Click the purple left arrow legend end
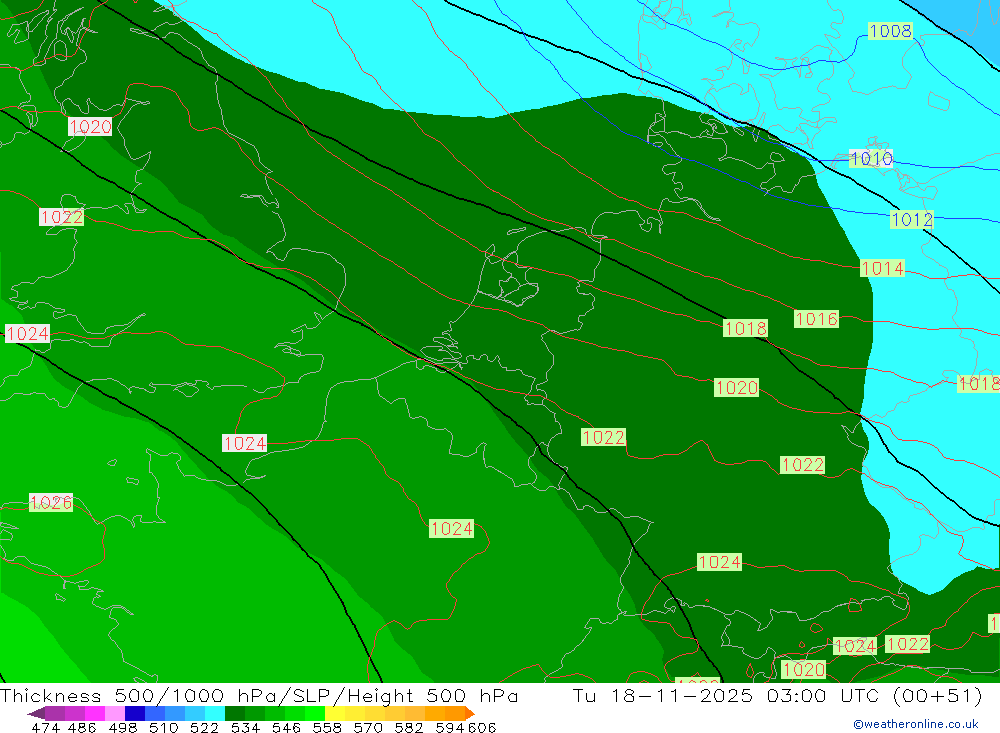This screenshot has height=733, width=1000. pyautogui.click(x=36, y=713)
